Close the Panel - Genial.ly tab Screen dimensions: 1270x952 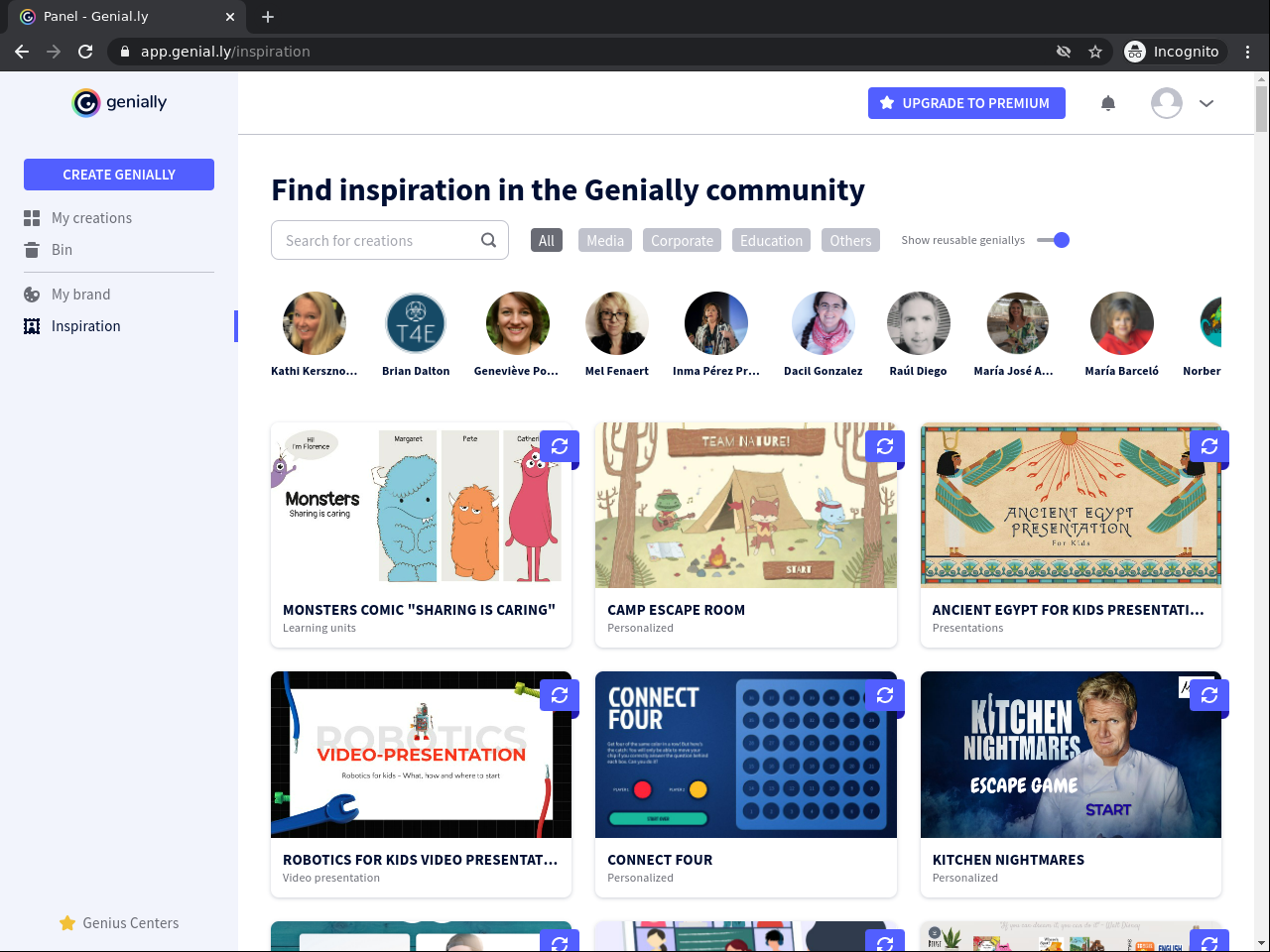click(230, 17)
